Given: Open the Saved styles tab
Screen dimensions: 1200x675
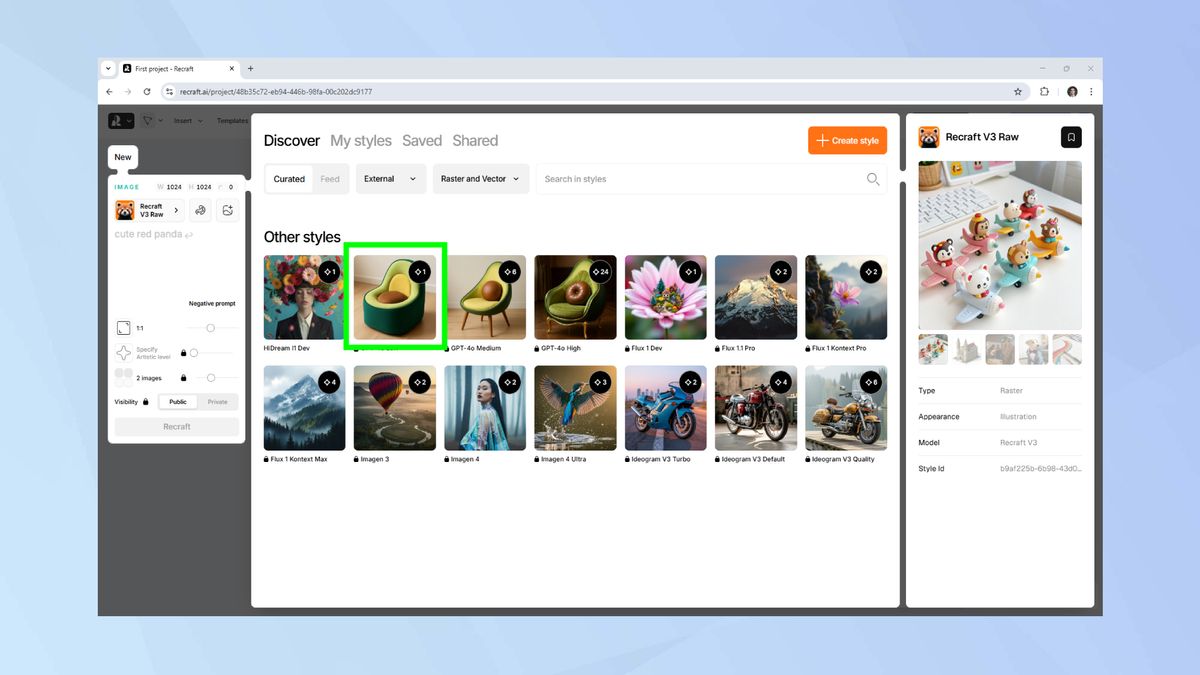Looking at the screenshot, I should (422, 141).
